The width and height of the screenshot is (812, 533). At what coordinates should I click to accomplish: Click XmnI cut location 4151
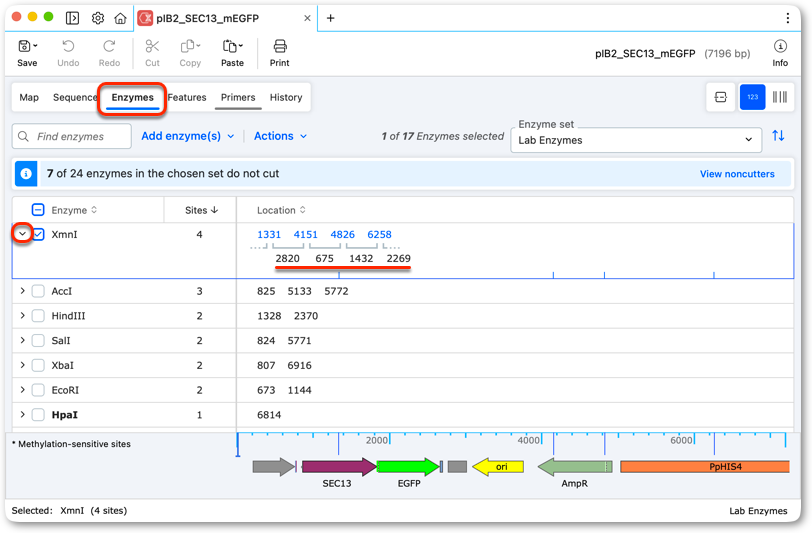(306, 235)
